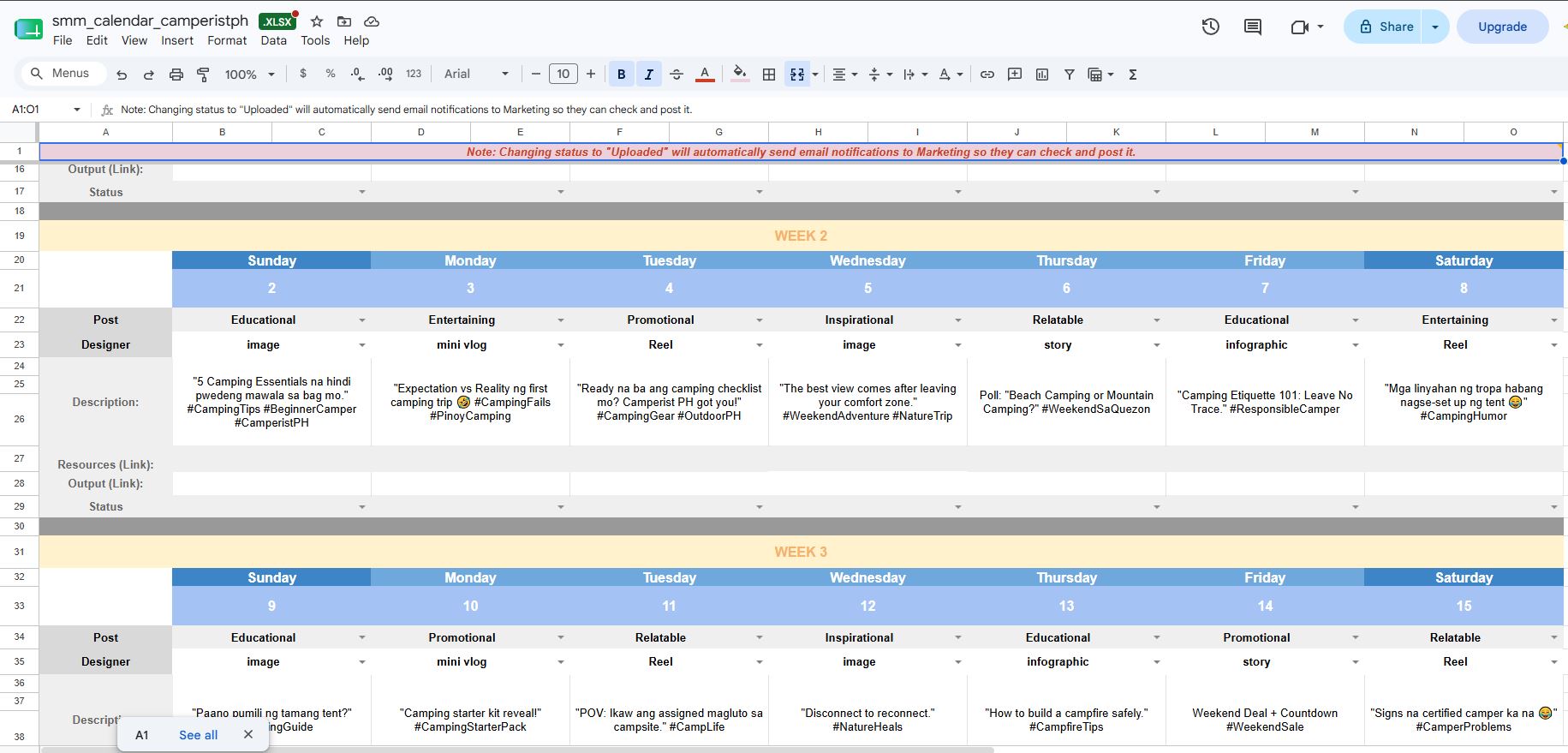Toggle italic formatting
Image resolution: width=1568 pixels, height=753 pixels.
point(649,75)
